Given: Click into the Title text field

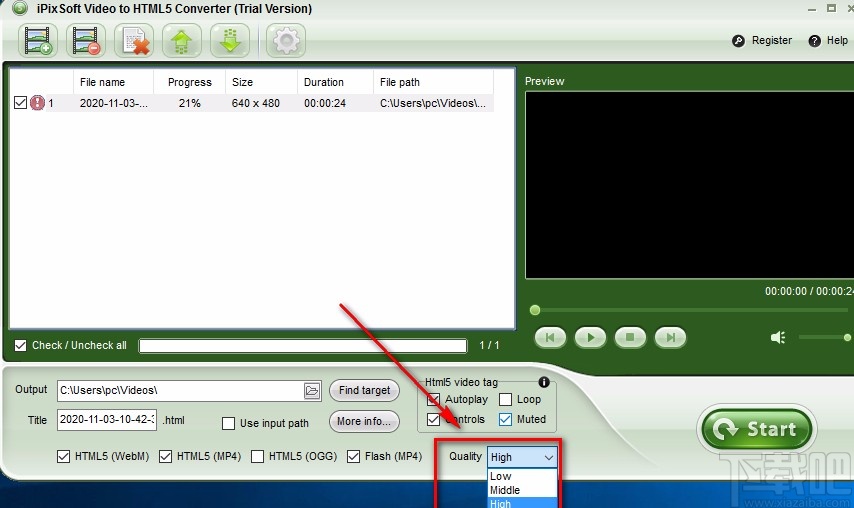Looking at the screenshot, I should 107,420.
